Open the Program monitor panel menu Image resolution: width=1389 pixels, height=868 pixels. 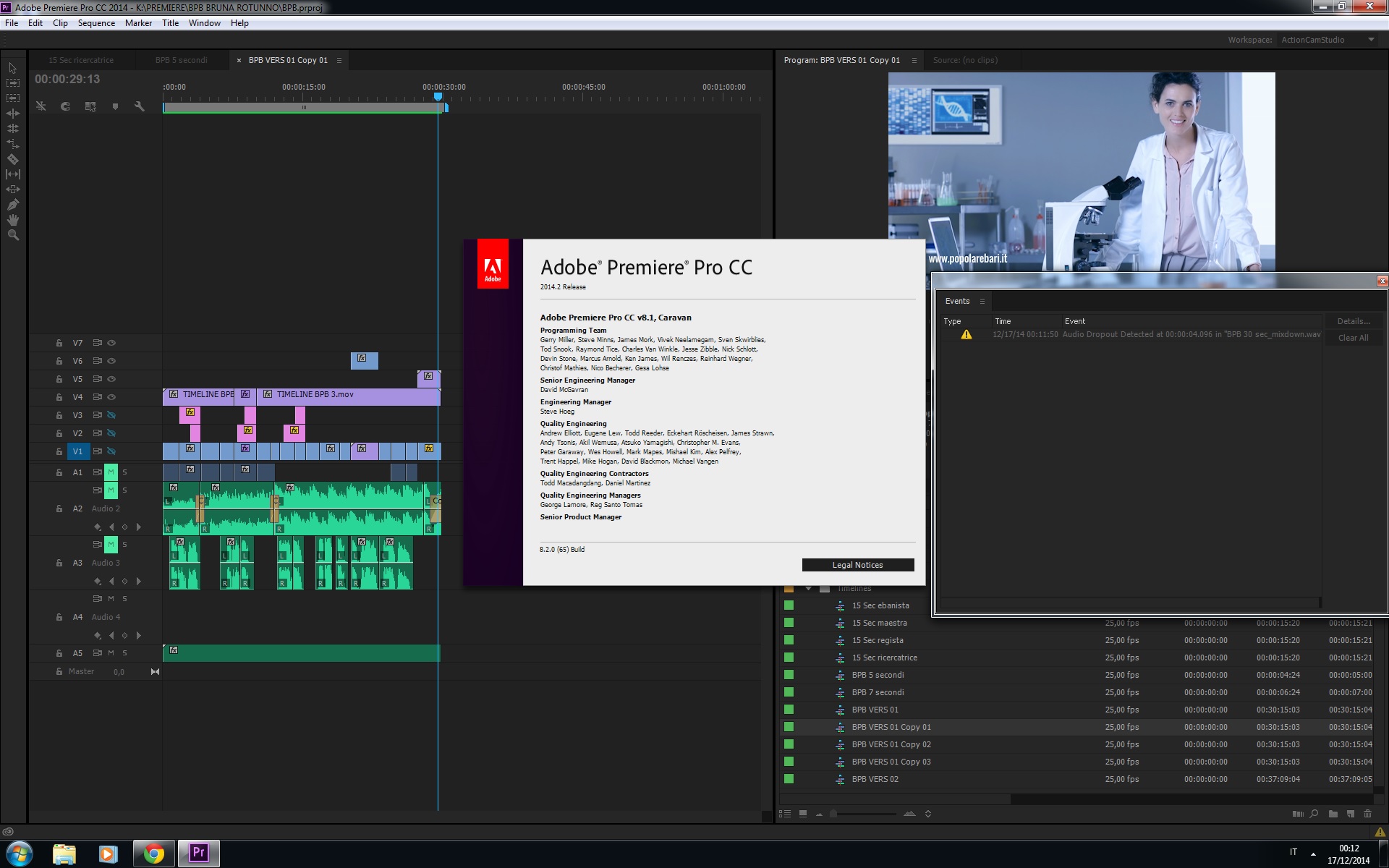[914, 60]
